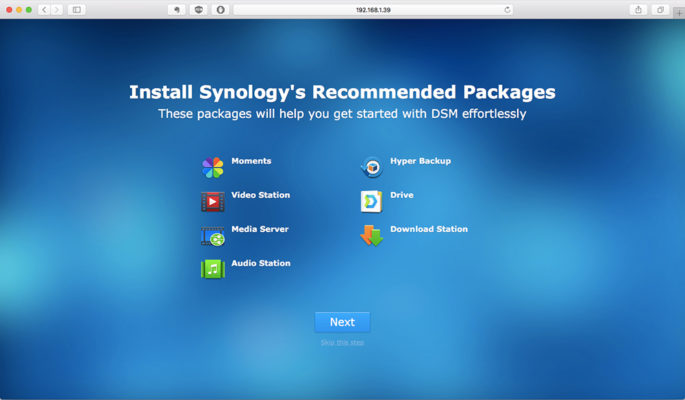This screenshot has height=400, width=685.
Task: Click the Drive package icon
Action: click(x=371, y=201)
